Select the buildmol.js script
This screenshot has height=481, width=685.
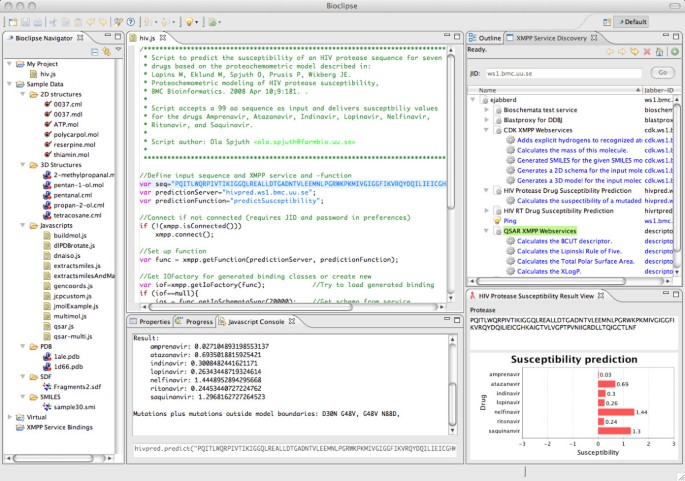70,235
